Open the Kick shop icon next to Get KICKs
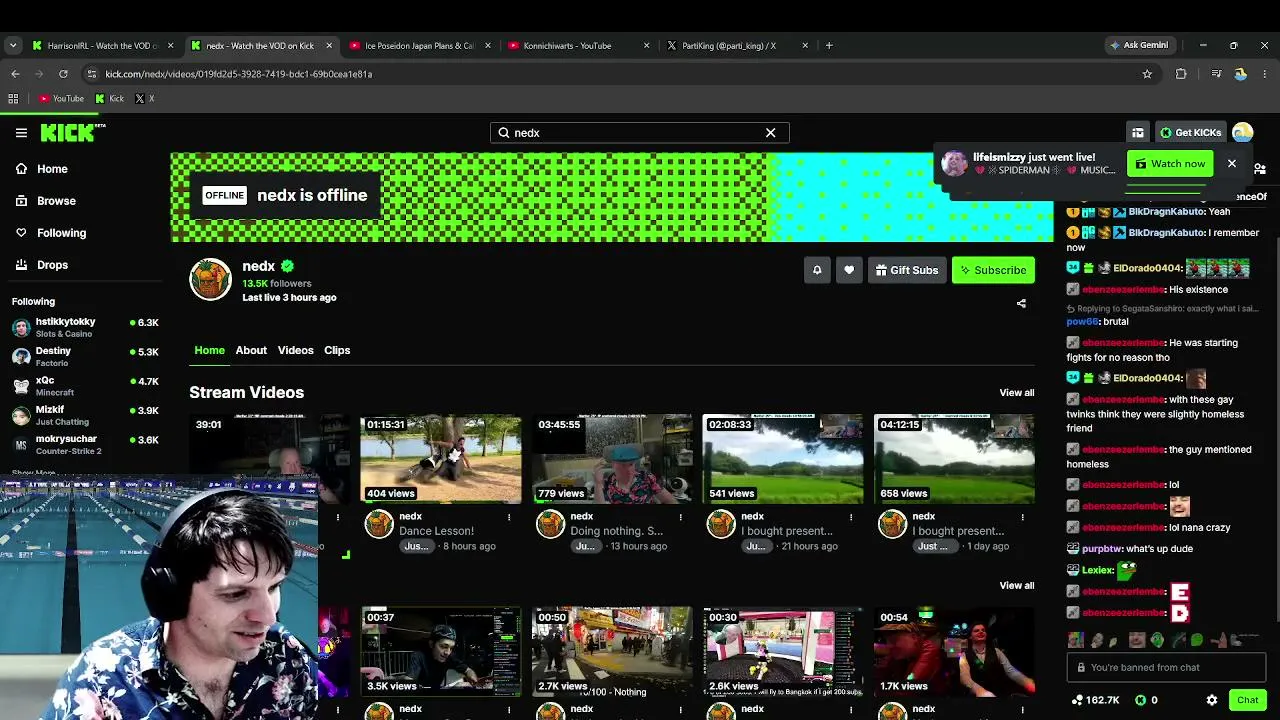Viewport: 1280px width, 720px height. (x=1138, y=132)
